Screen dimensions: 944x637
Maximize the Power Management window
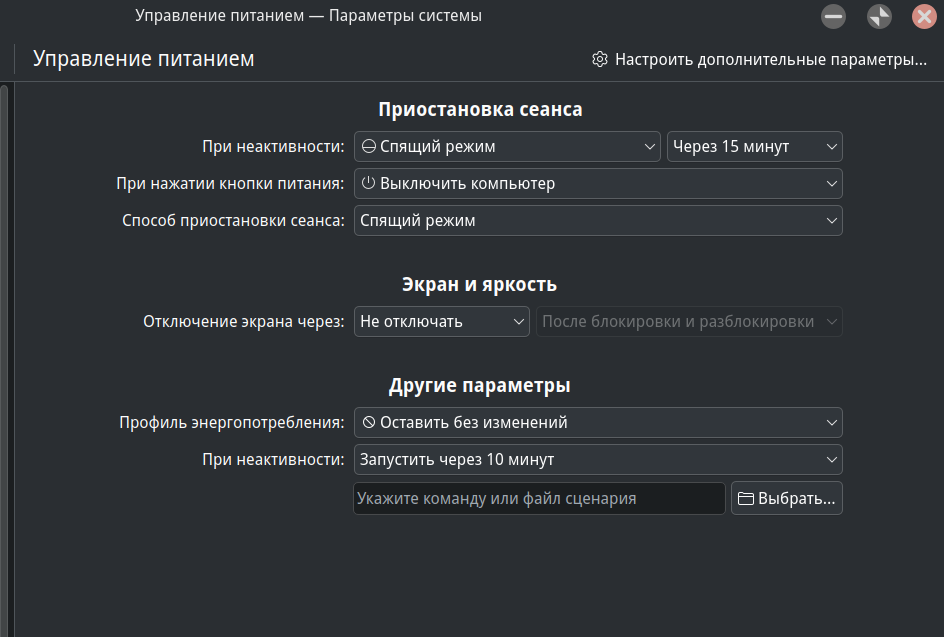click(879, 16)
